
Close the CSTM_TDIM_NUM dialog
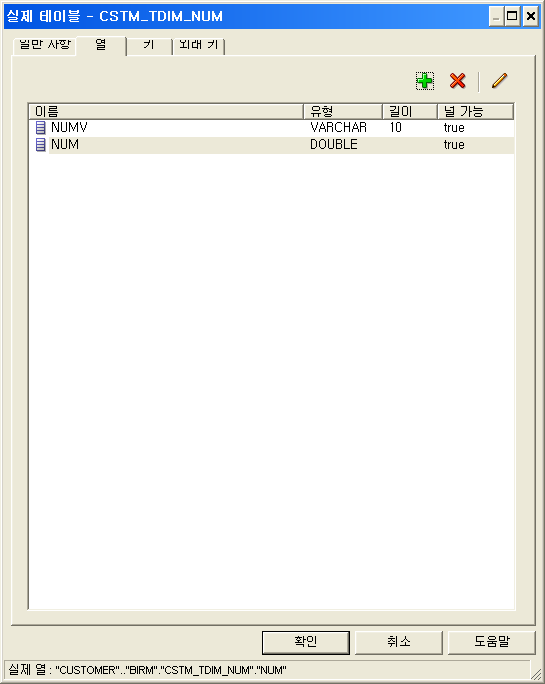click(531, 17)
